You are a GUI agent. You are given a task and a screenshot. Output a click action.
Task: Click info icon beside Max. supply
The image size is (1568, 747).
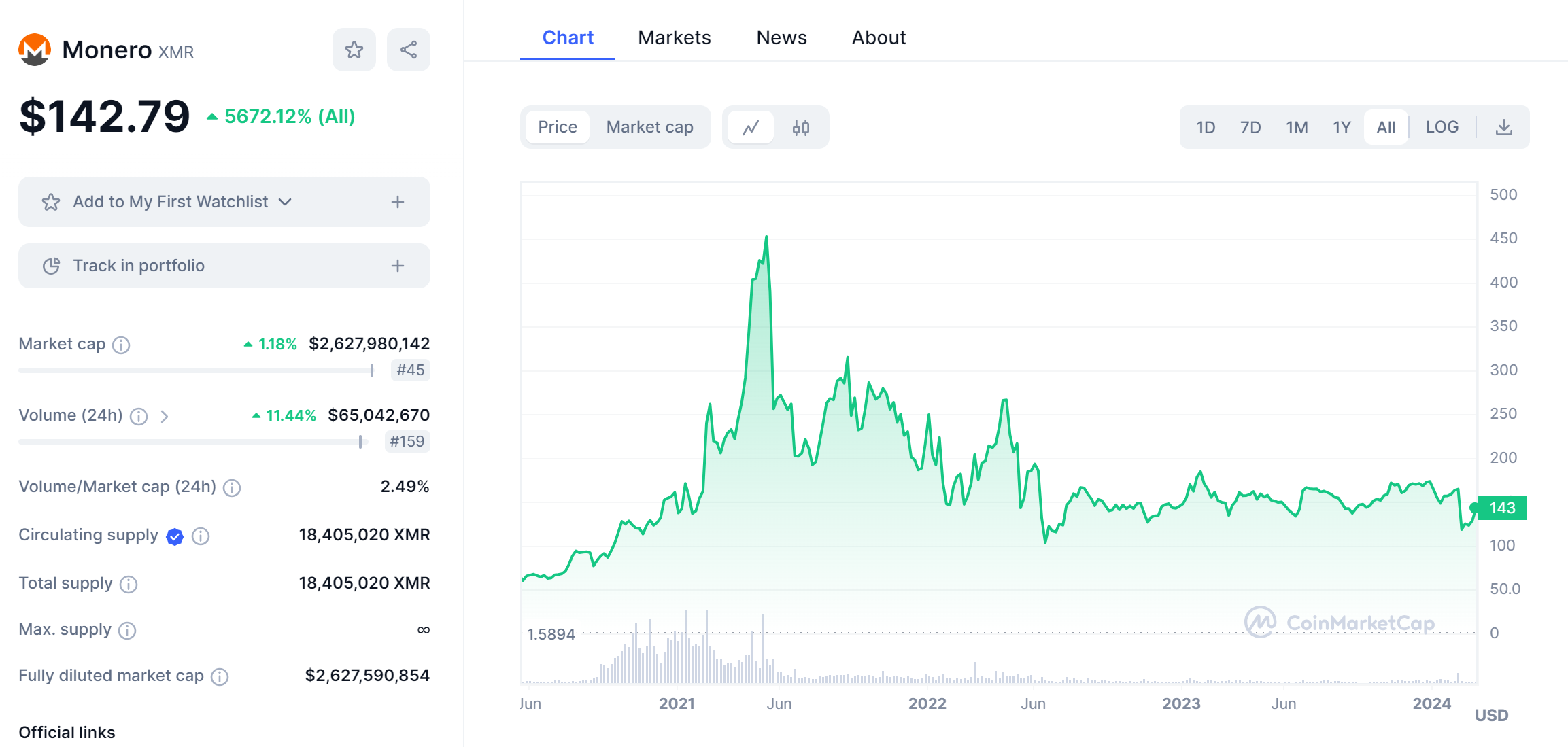pos(127,631)
